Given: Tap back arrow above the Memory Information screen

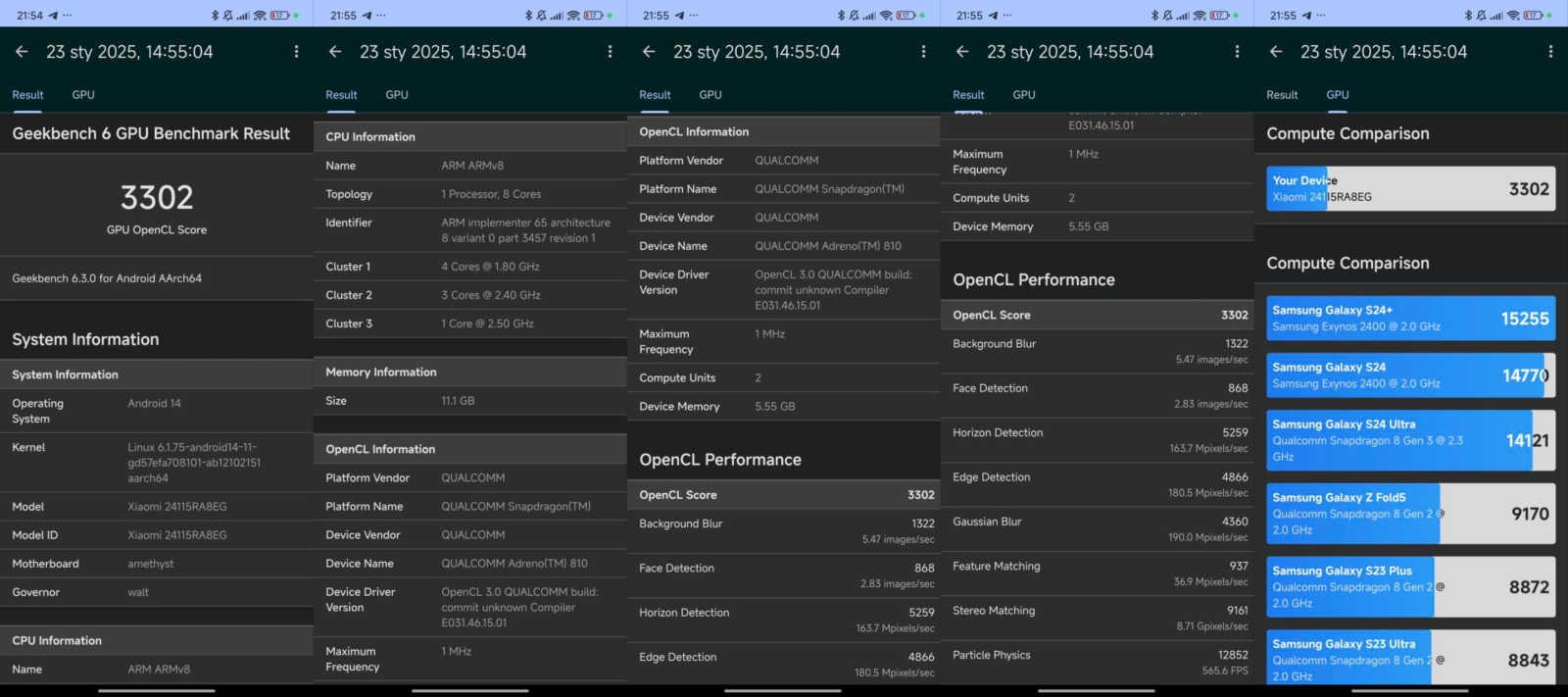Looking at the screenshot, I should point(335,52).
